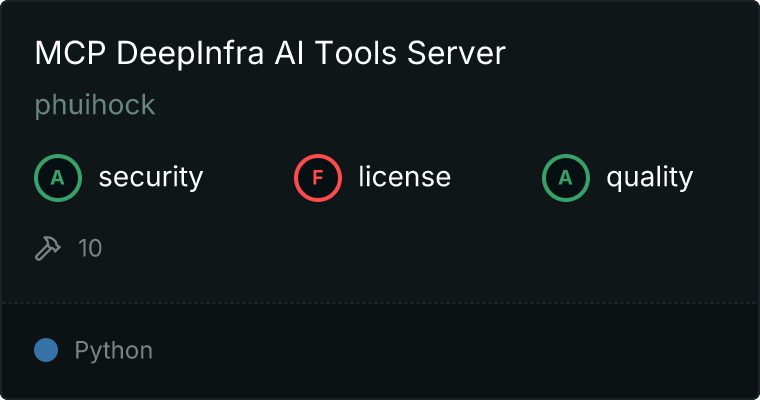Click empty space right of the tool count
The width and height of the screenshot is (760, 400).
tap(400, 248)
